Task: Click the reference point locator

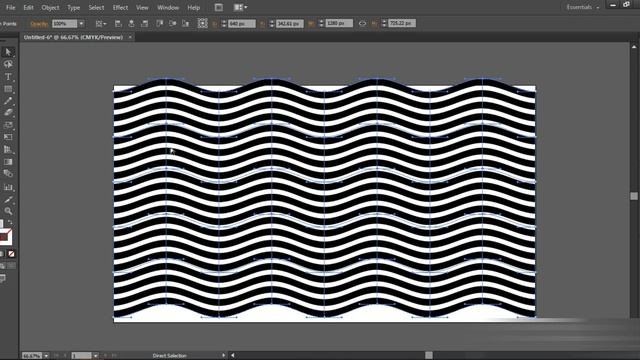Action: 202,23
